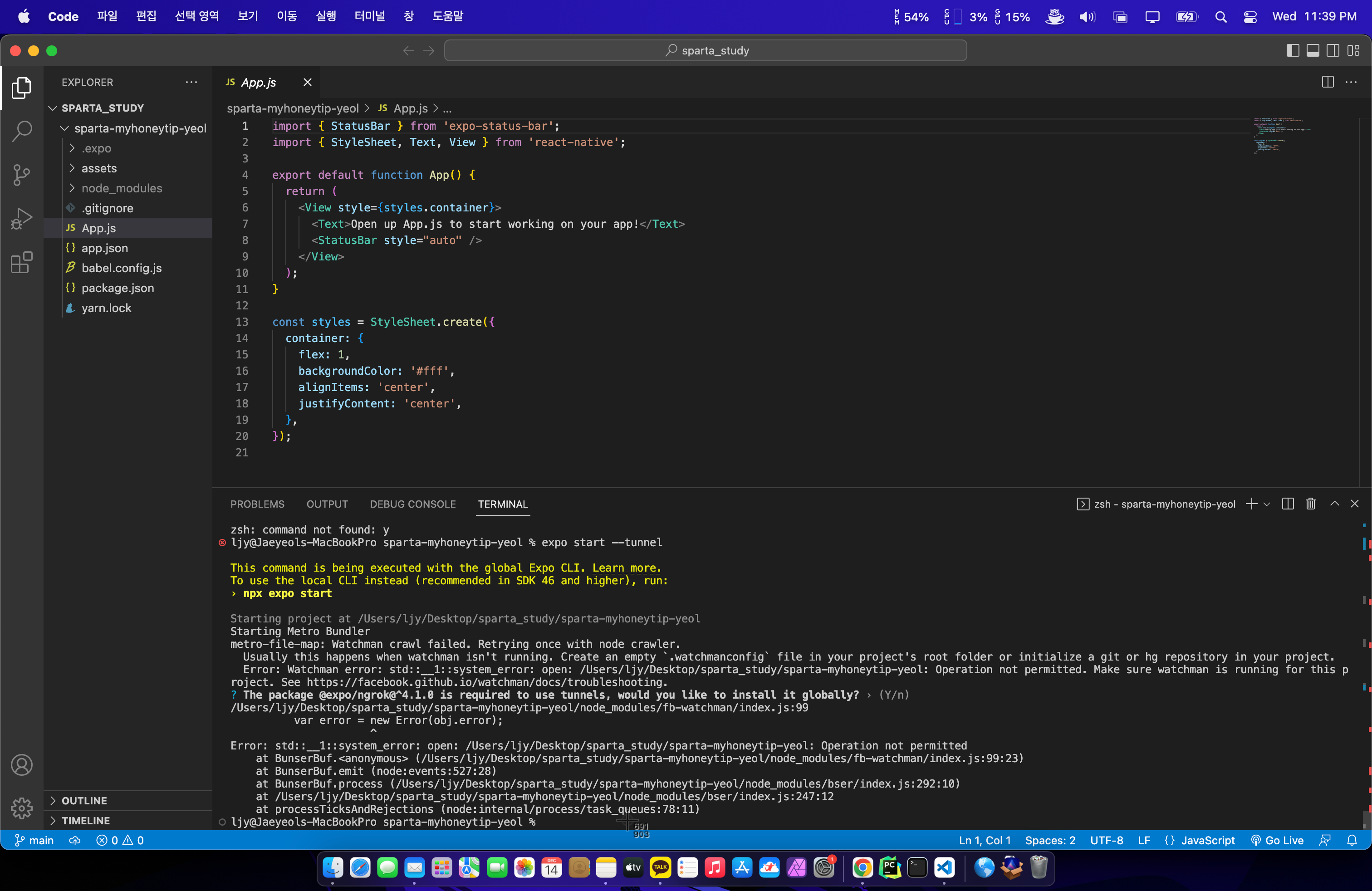Screen dimensions: 1372x891
Task: Kill the terminal with trash icon
Action: pyautogui.click(x=1310, y=504)
